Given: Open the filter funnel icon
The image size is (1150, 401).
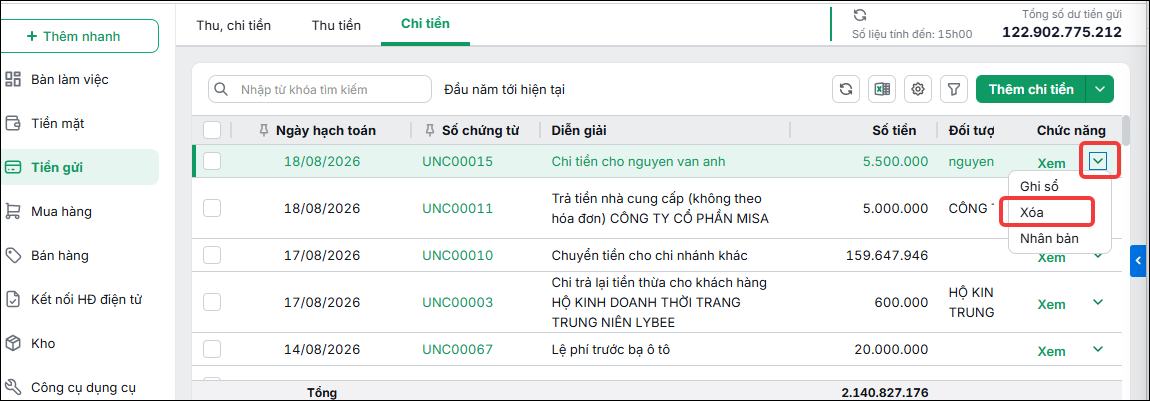Looking at the screenshot, I should click(953, 89).
